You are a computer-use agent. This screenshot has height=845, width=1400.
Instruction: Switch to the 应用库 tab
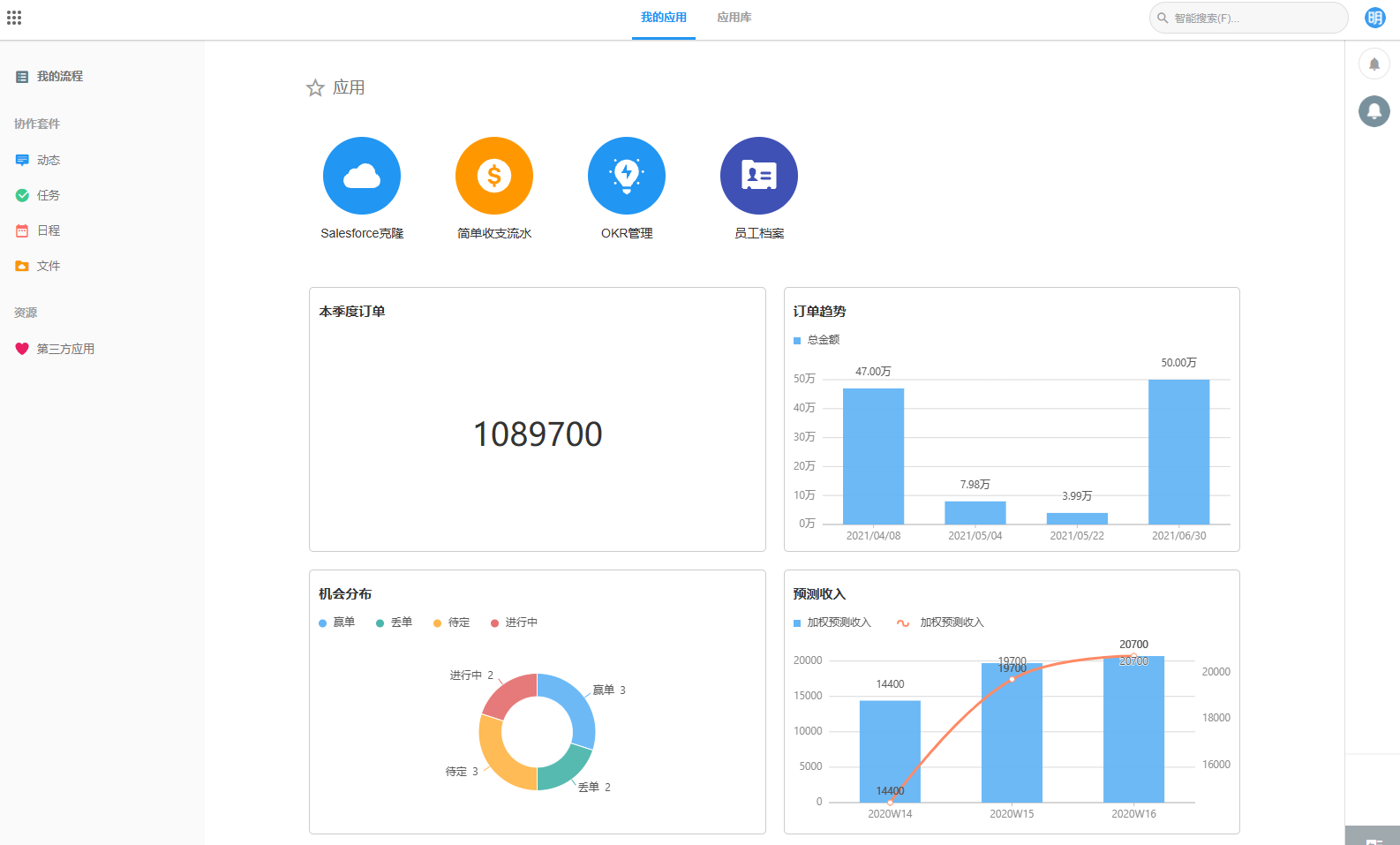coord(734,18)
